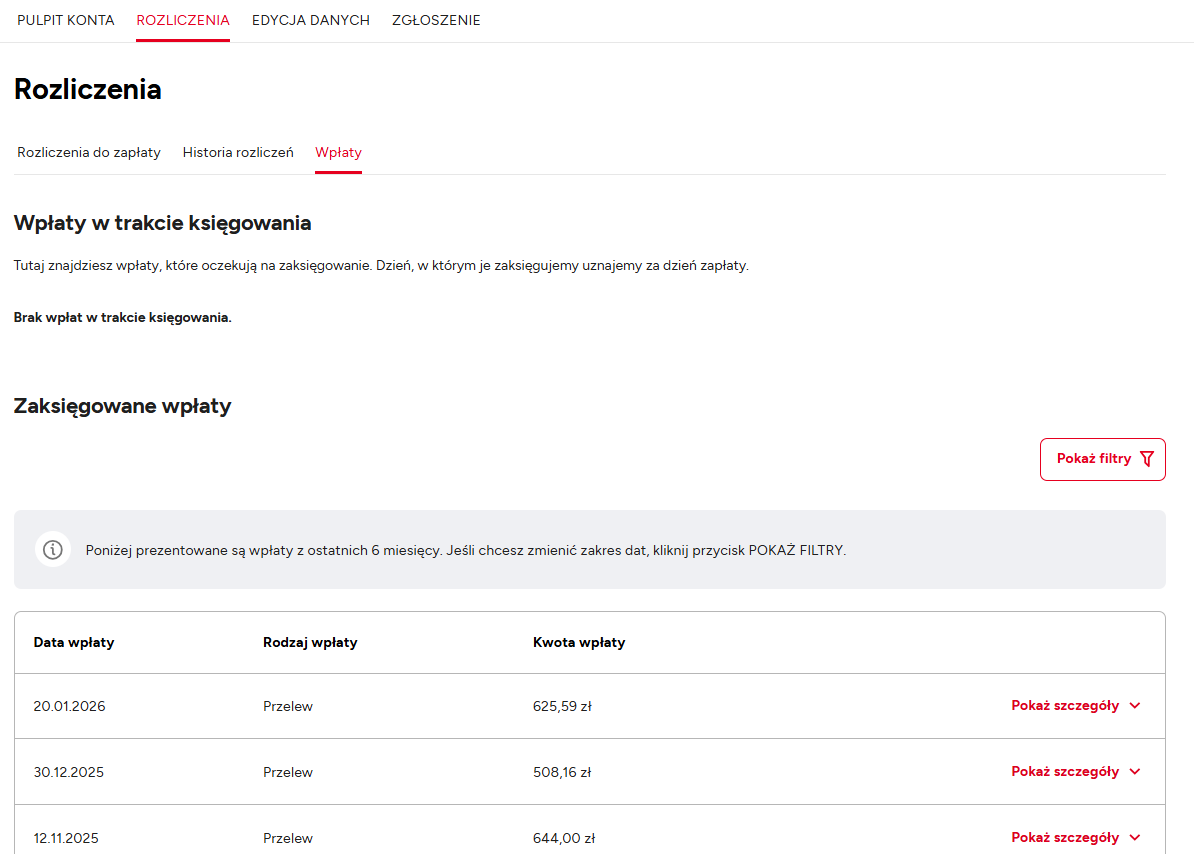Viewport: 1194px width, 854px height.
Task: Click the info circle icon in the banner
Action: 53,549
